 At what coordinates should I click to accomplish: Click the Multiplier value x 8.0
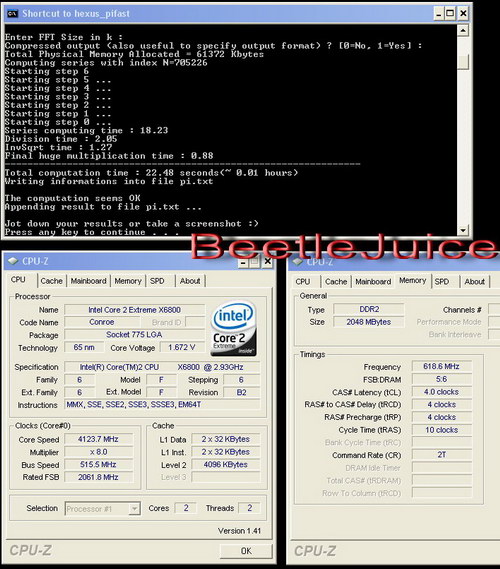coord(99,452)
